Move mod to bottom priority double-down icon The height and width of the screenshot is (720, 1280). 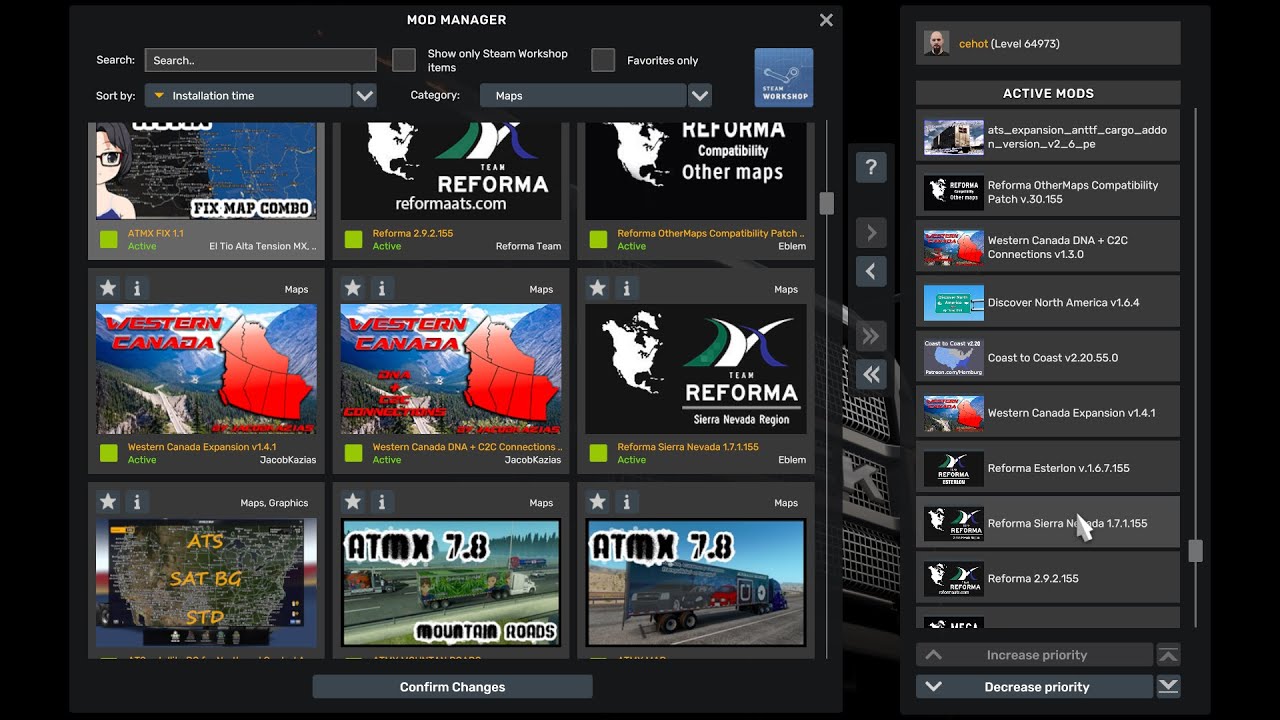pos(1168,687)
